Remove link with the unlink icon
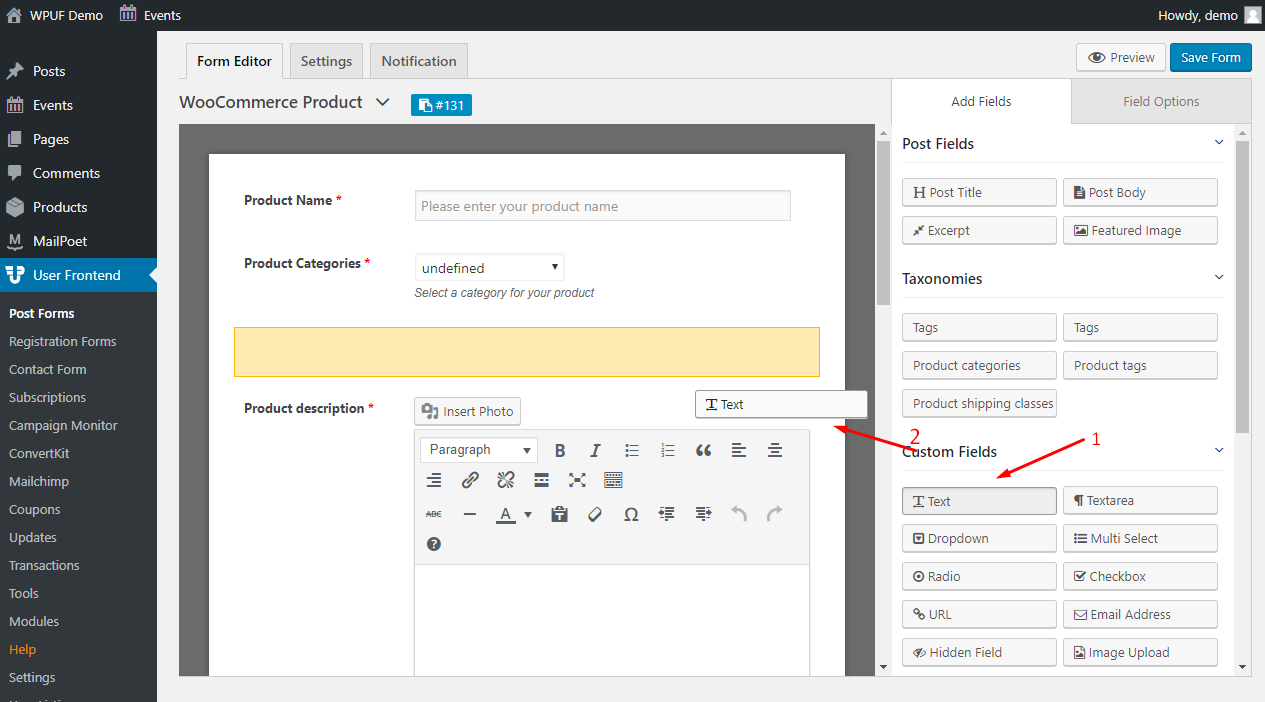This screenshot has height=702, width=1265. tap(506, 481)
